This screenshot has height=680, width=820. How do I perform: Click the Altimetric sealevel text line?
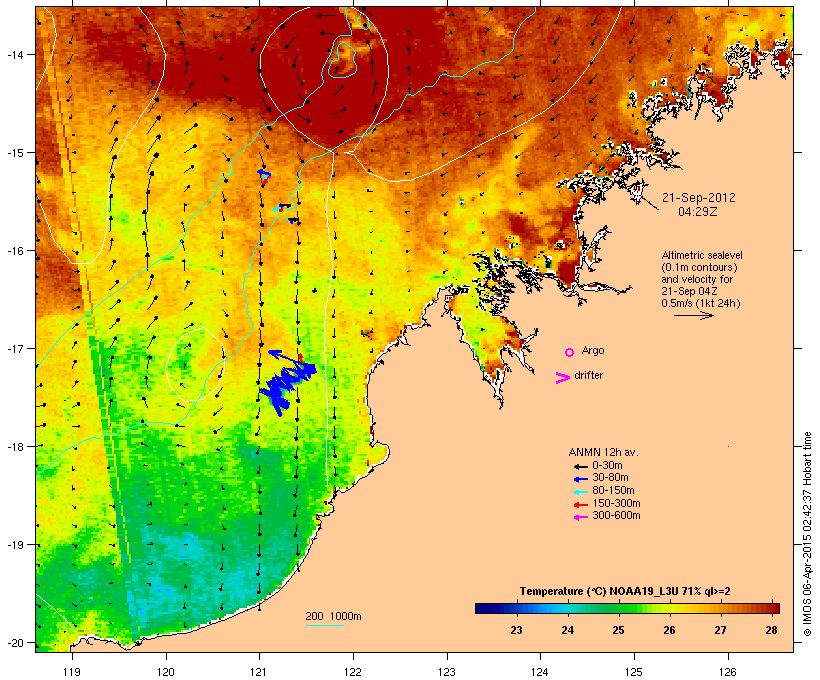pyautogui.click(x=702, y=255)
